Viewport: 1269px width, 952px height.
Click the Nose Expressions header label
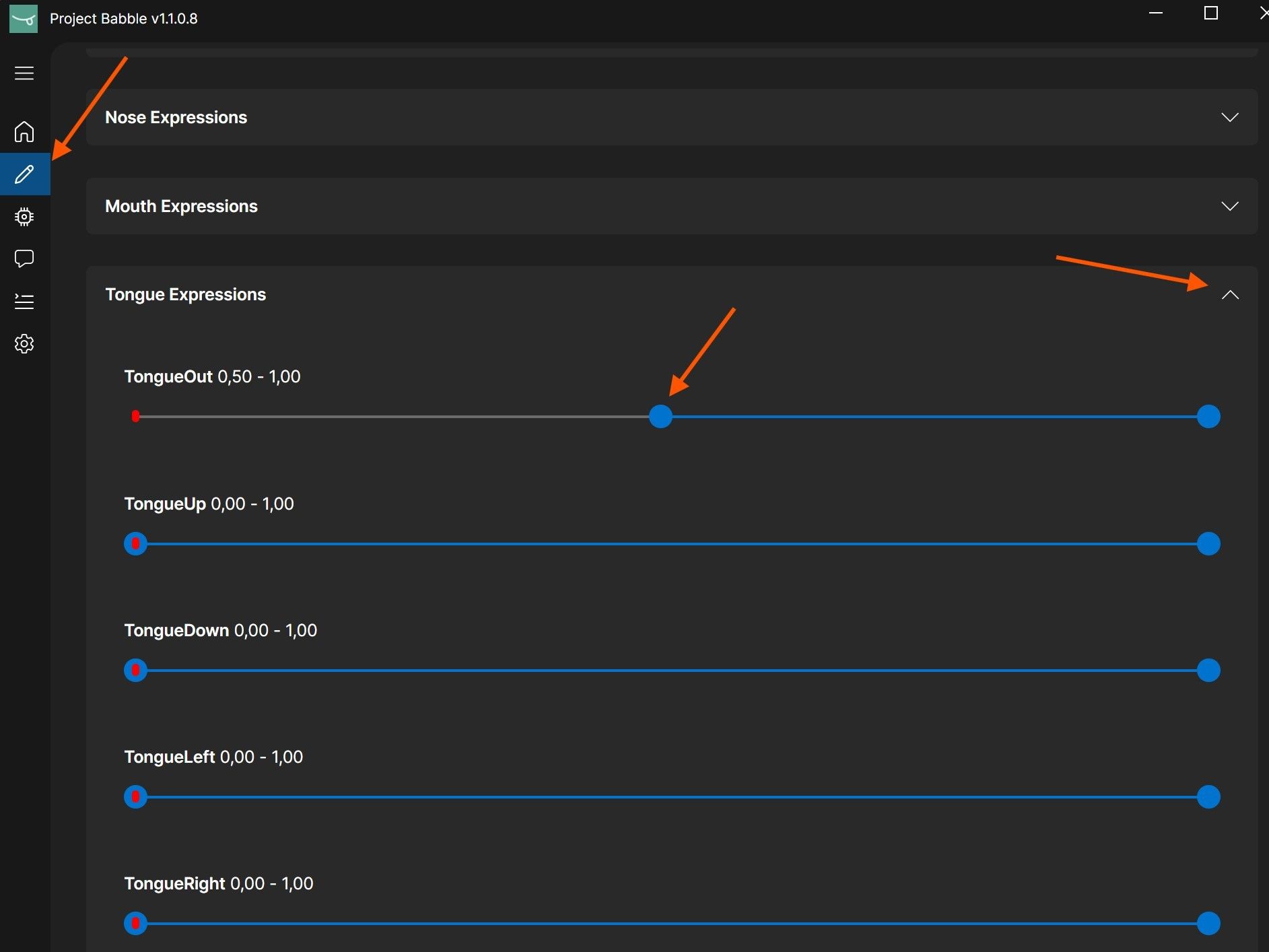coord(176,117)
